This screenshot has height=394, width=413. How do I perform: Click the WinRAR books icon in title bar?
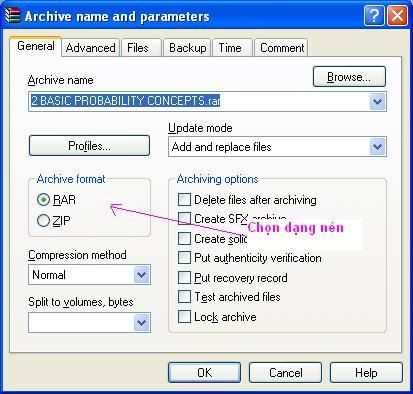pyautogui.click(x=12, y=15)
